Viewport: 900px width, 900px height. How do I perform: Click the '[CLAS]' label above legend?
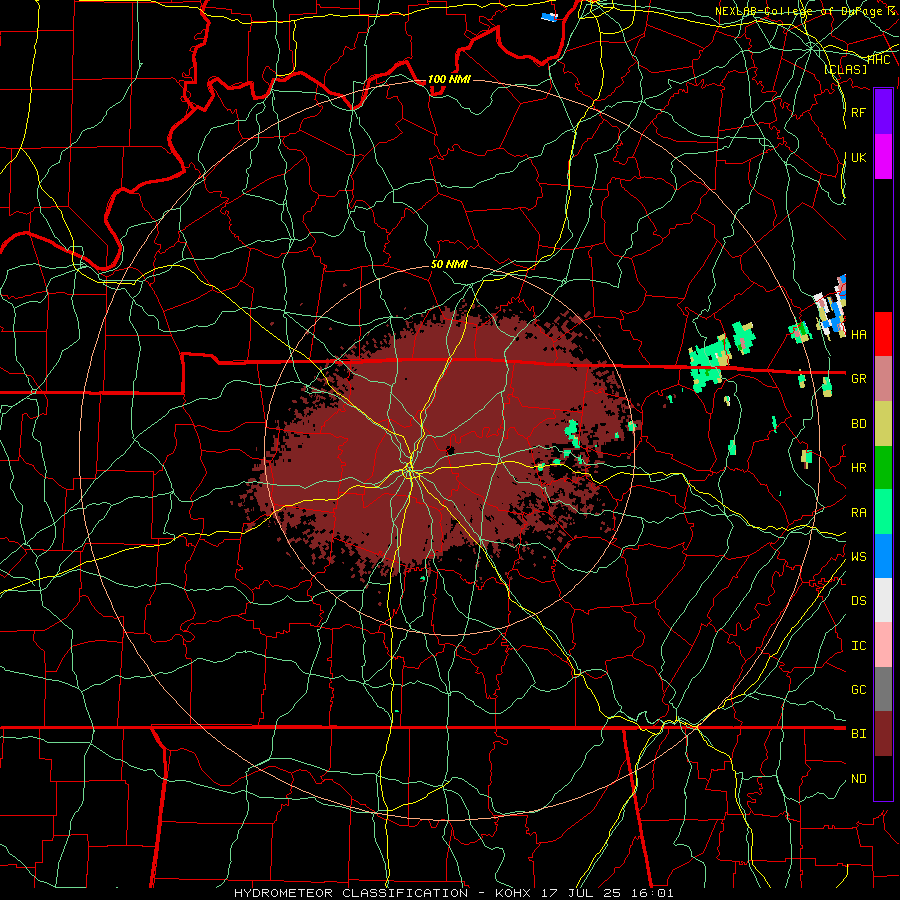845,69
